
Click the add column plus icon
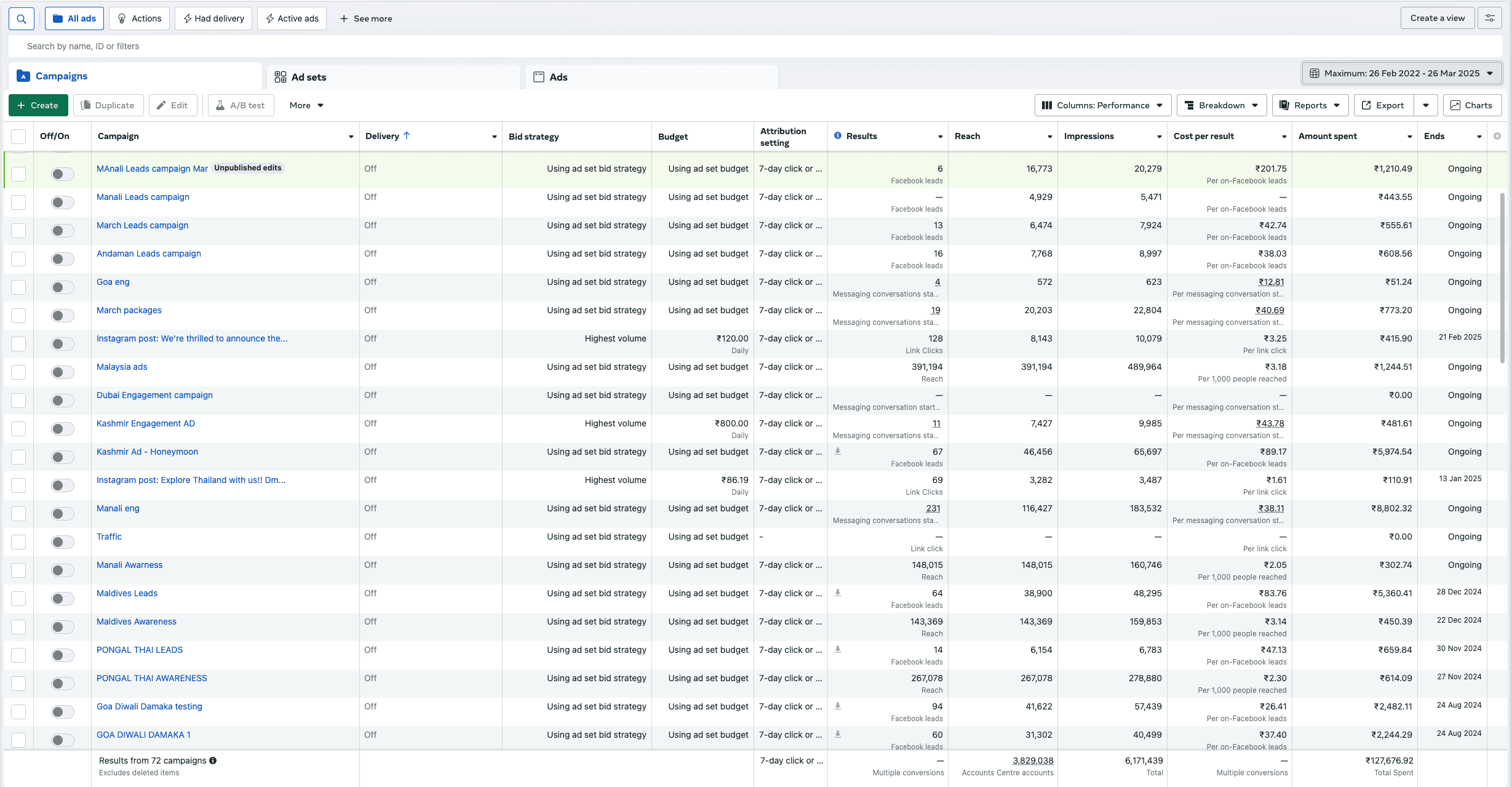coord(1497,136)
